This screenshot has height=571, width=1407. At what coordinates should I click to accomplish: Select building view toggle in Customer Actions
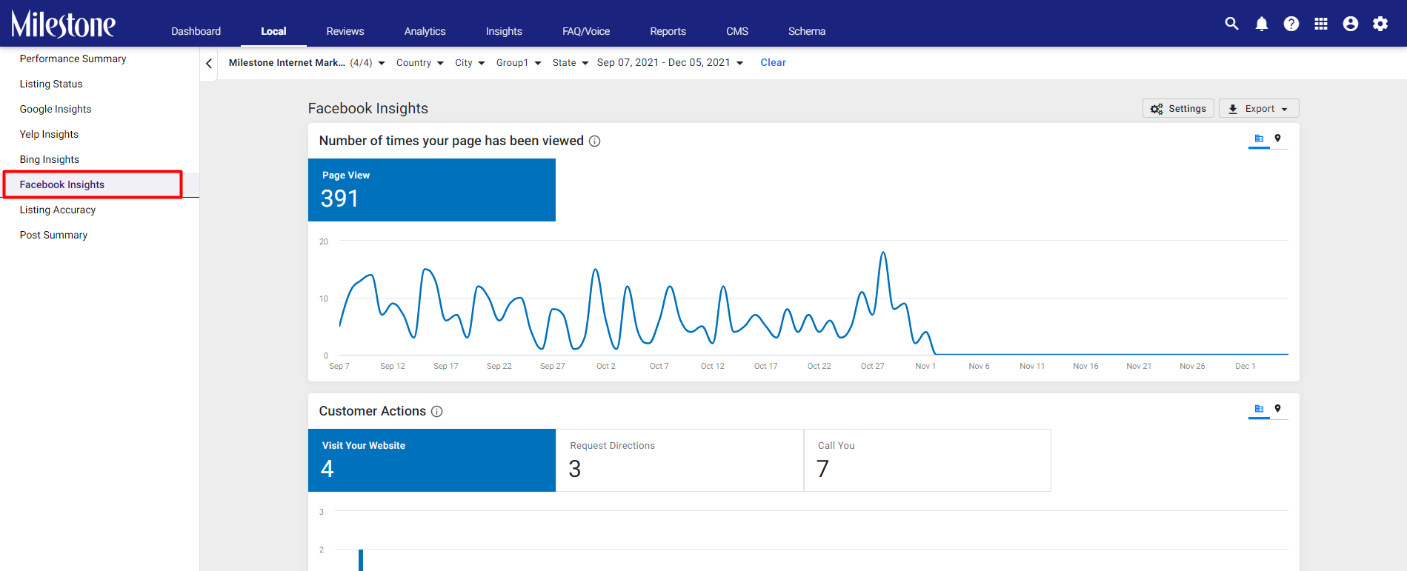pos(1259,409)
